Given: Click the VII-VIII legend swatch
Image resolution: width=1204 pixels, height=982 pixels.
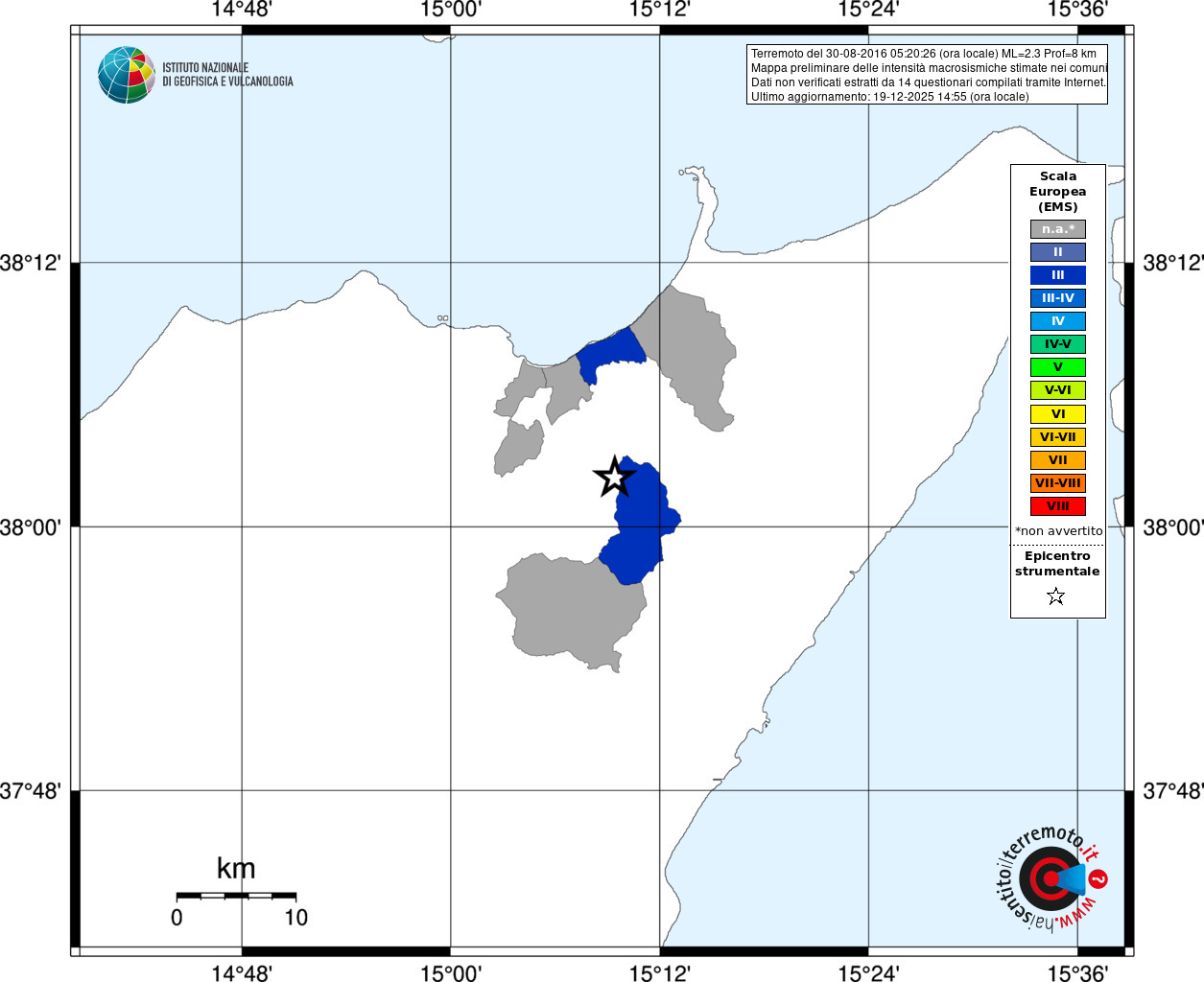Looking at the screenshot, I should coord(1058,483).
